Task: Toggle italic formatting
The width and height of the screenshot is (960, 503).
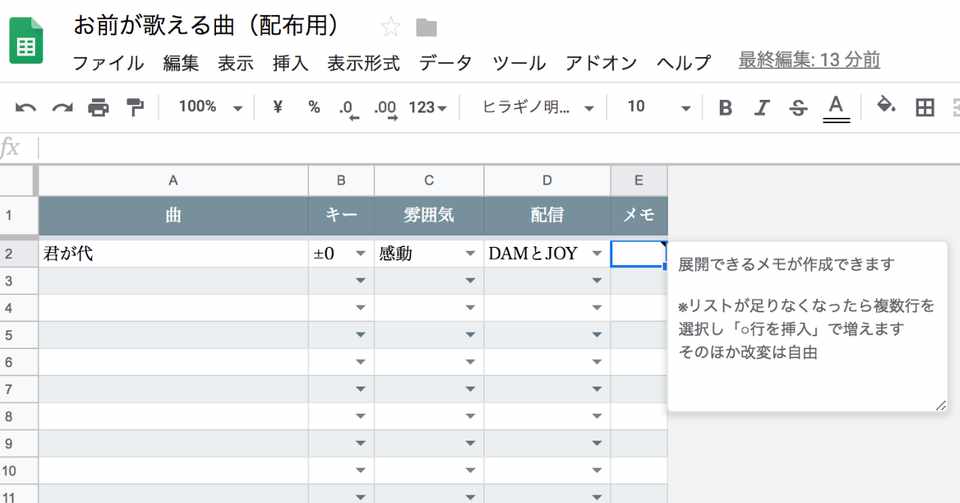Action: coord(761,108)
